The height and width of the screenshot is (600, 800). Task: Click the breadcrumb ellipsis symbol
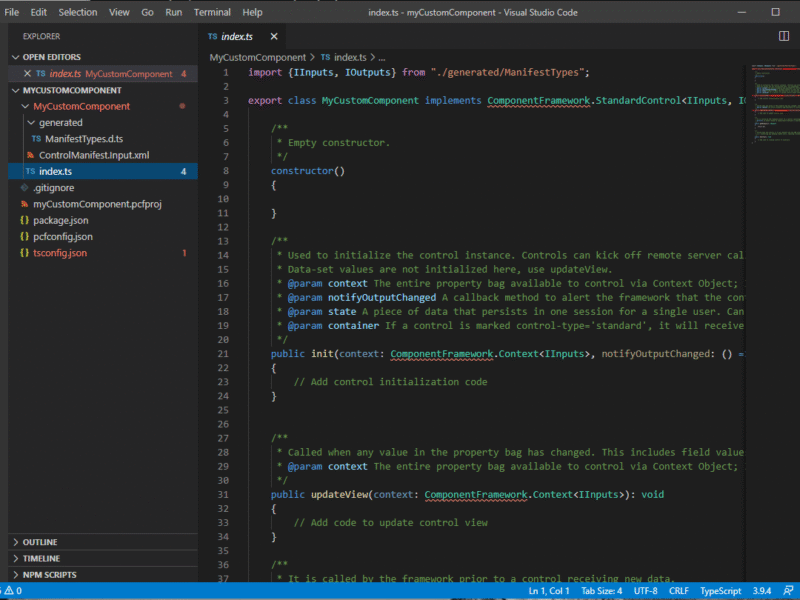click(382, 58)
